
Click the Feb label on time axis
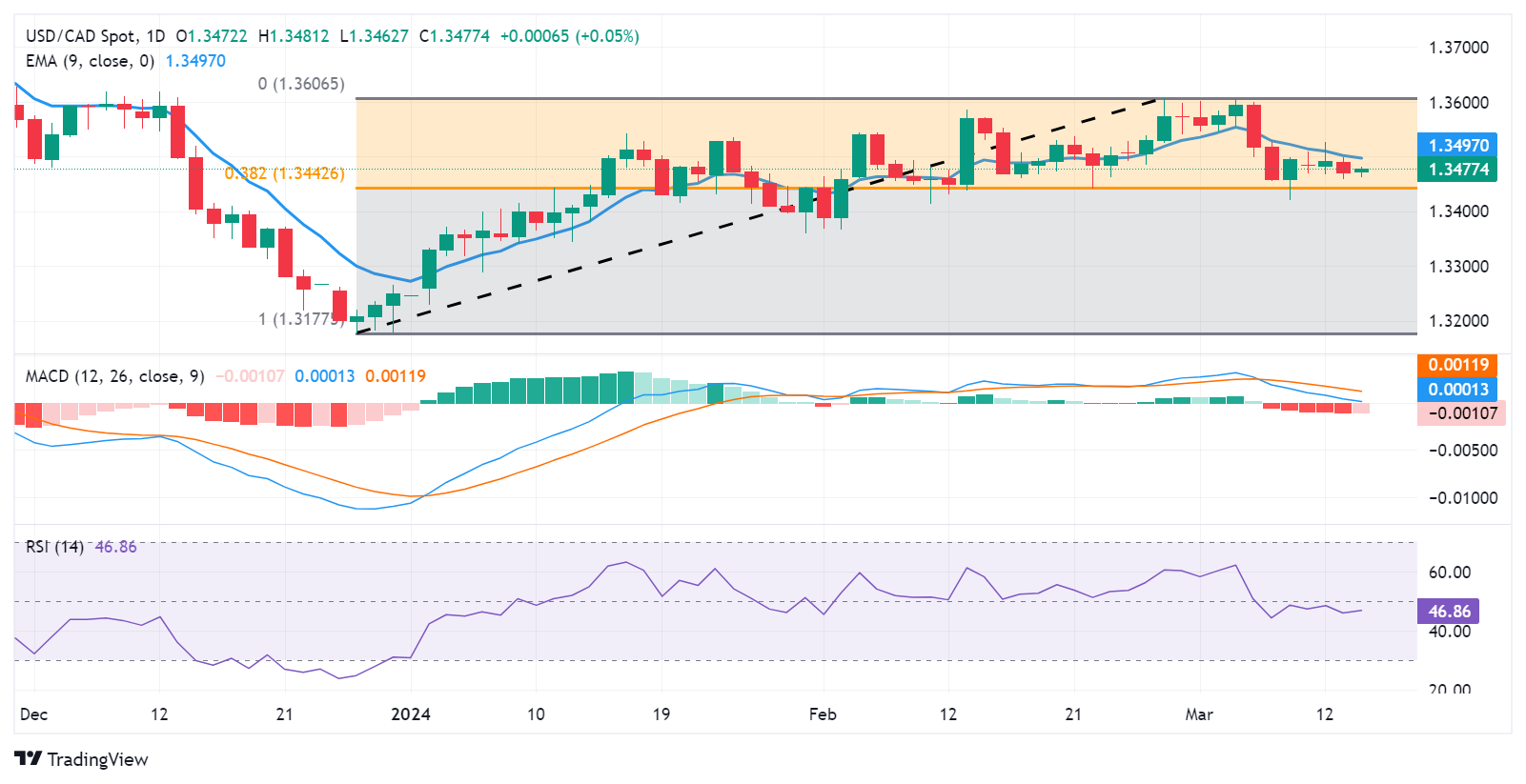(823, 714)
